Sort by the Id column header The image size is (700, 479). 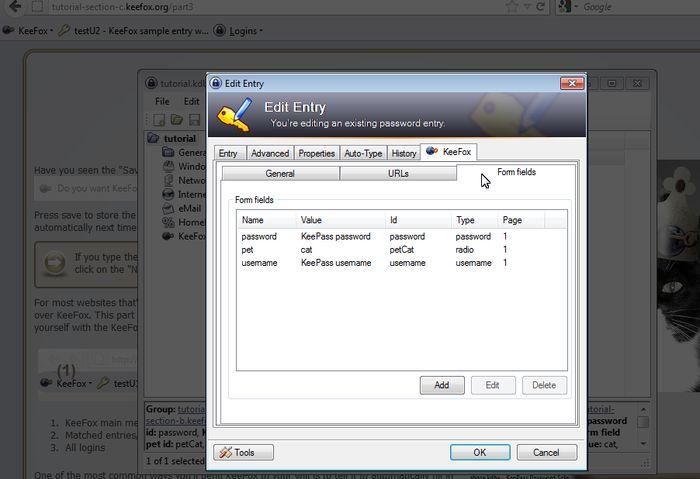pyautogui.click(x=418, y=220)
